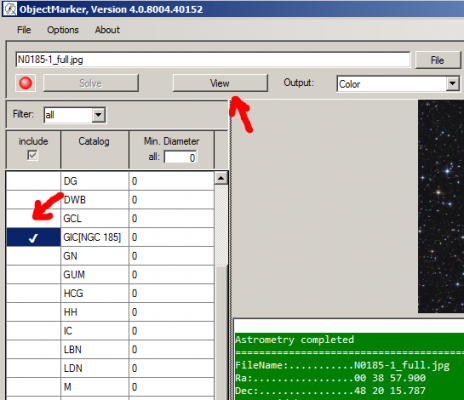This screenshot has width=464, height=400.
Task: Toggle include cell for HH catalog
Action: [33, 312]
